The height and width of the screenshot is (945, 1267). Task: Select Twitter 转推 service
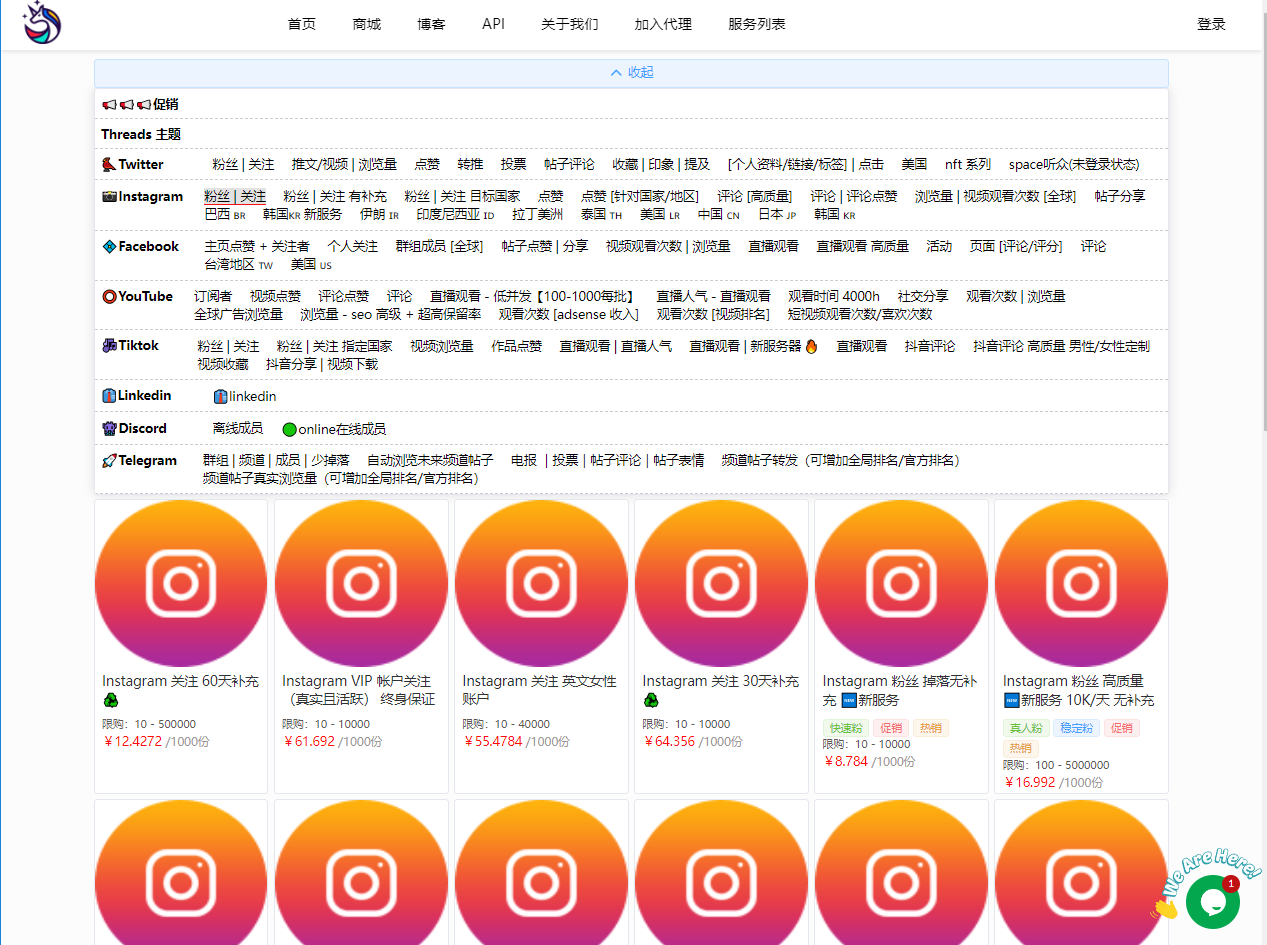[x=470, y=164]
